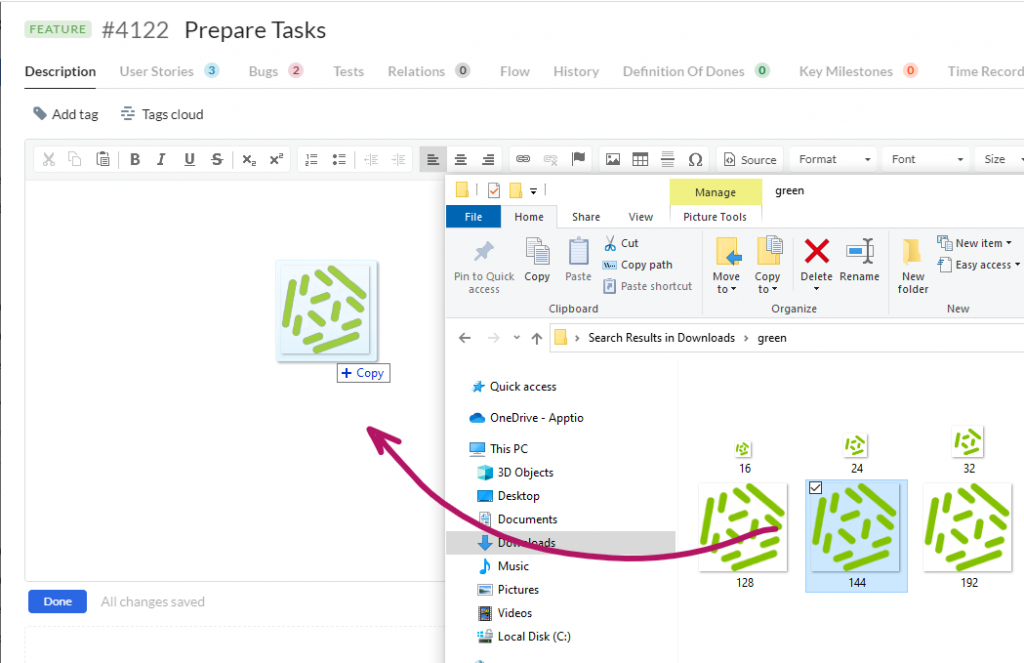This screenshot has height=663, width=1024.
Task: Open the Font family dropdown
Action: click(925, 158)
